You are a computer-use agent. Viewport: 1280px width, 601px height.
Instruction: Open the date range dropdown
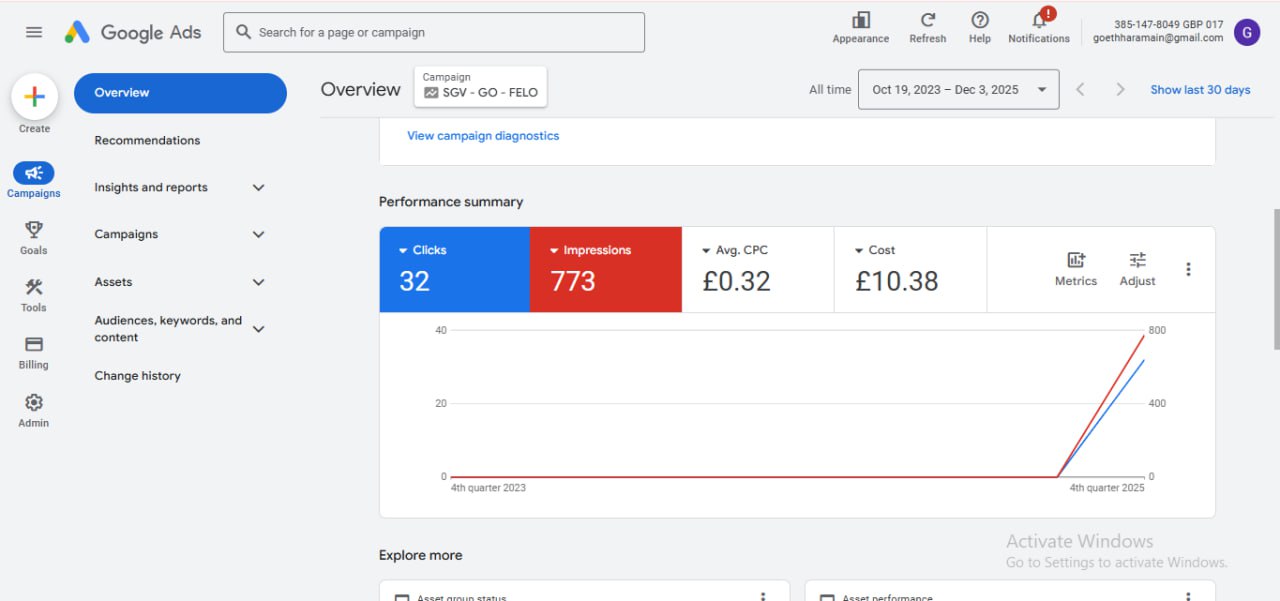959,89
